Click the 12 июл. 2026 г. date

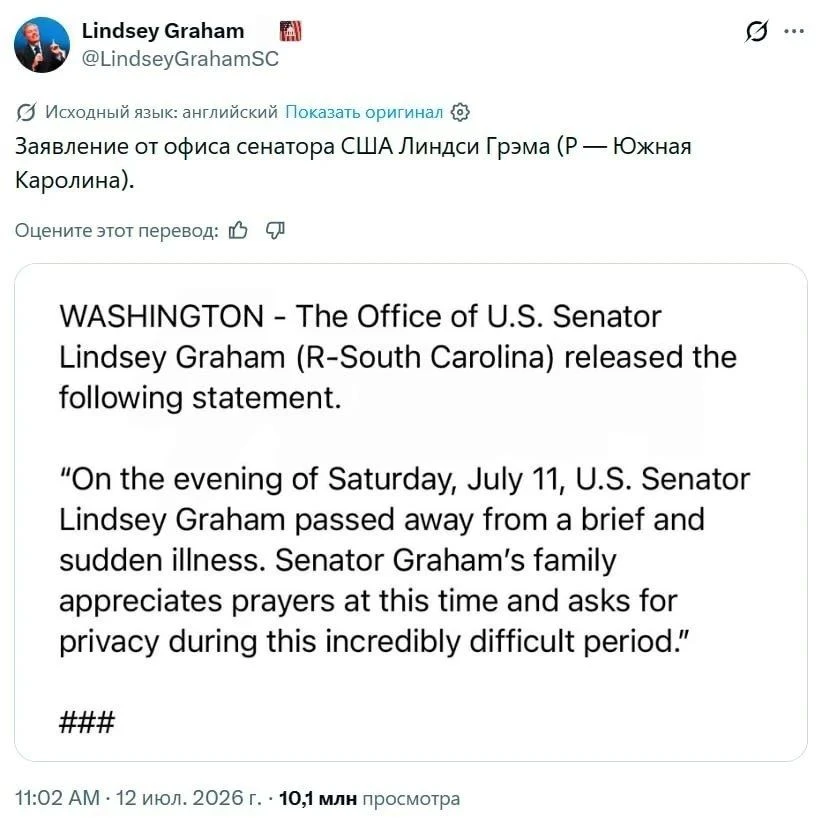(x=188, y=798)
